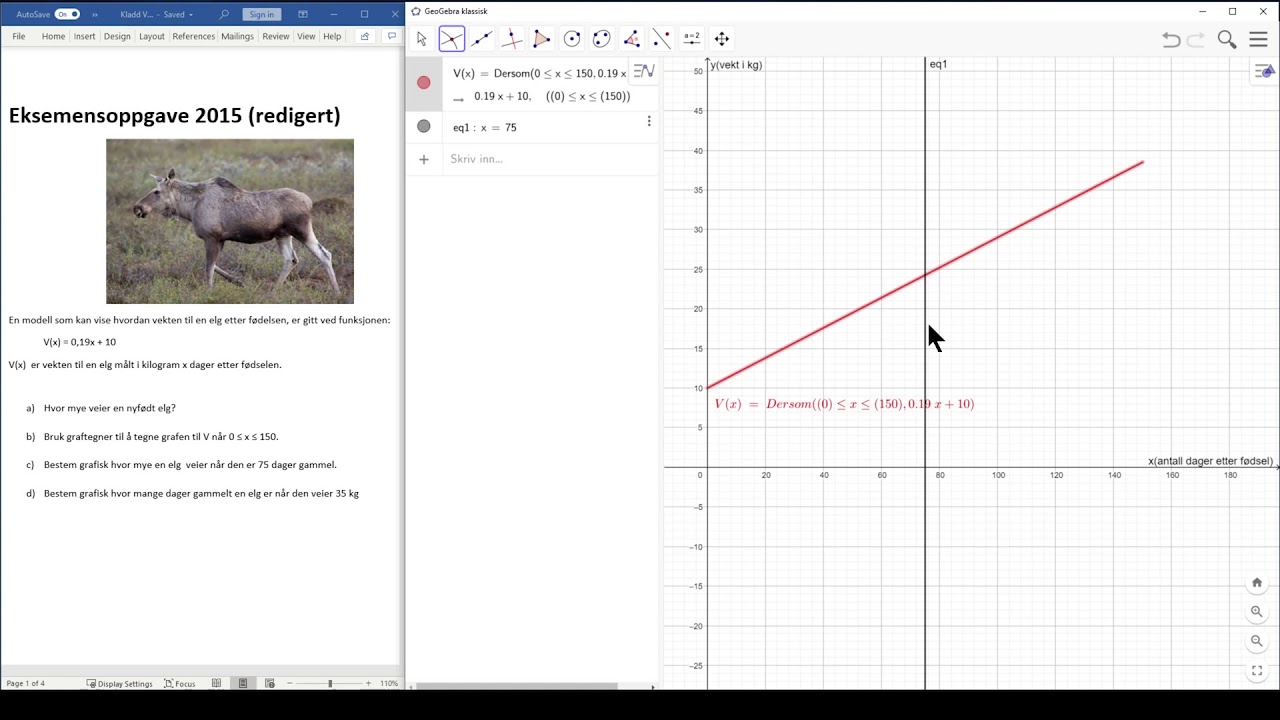Click the algebra view horizontal scrollbar
This screenshot has width=1280, height=720.
coord(517,686)
